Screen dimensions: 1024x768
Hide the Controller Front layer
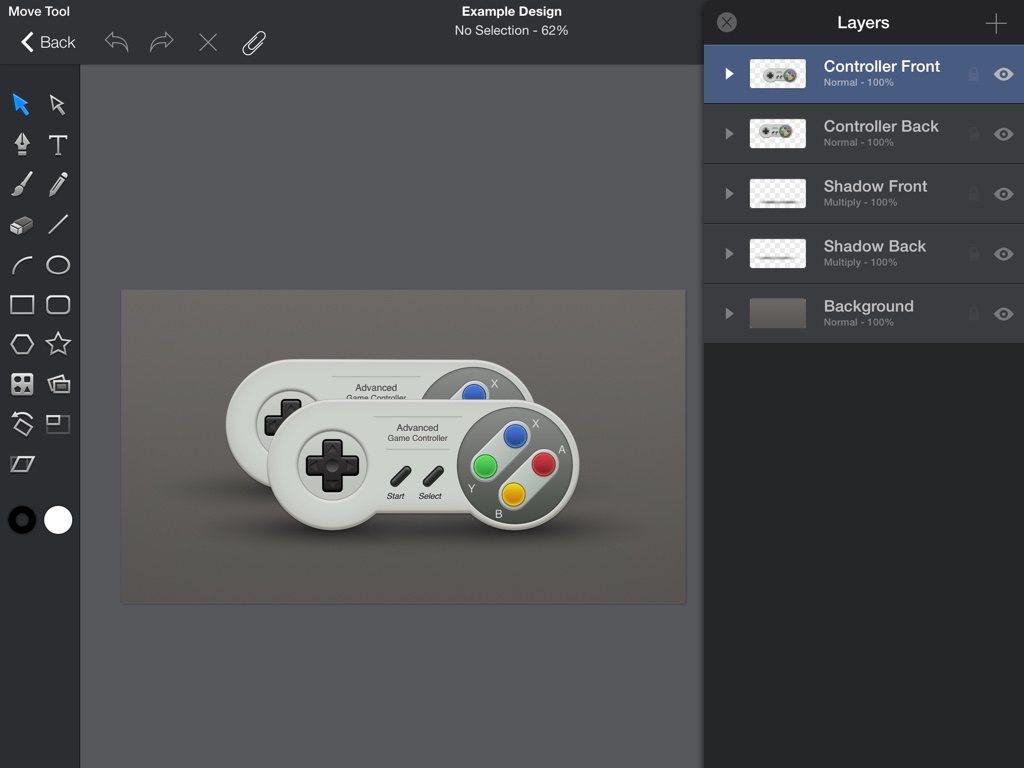point(1003,74)
